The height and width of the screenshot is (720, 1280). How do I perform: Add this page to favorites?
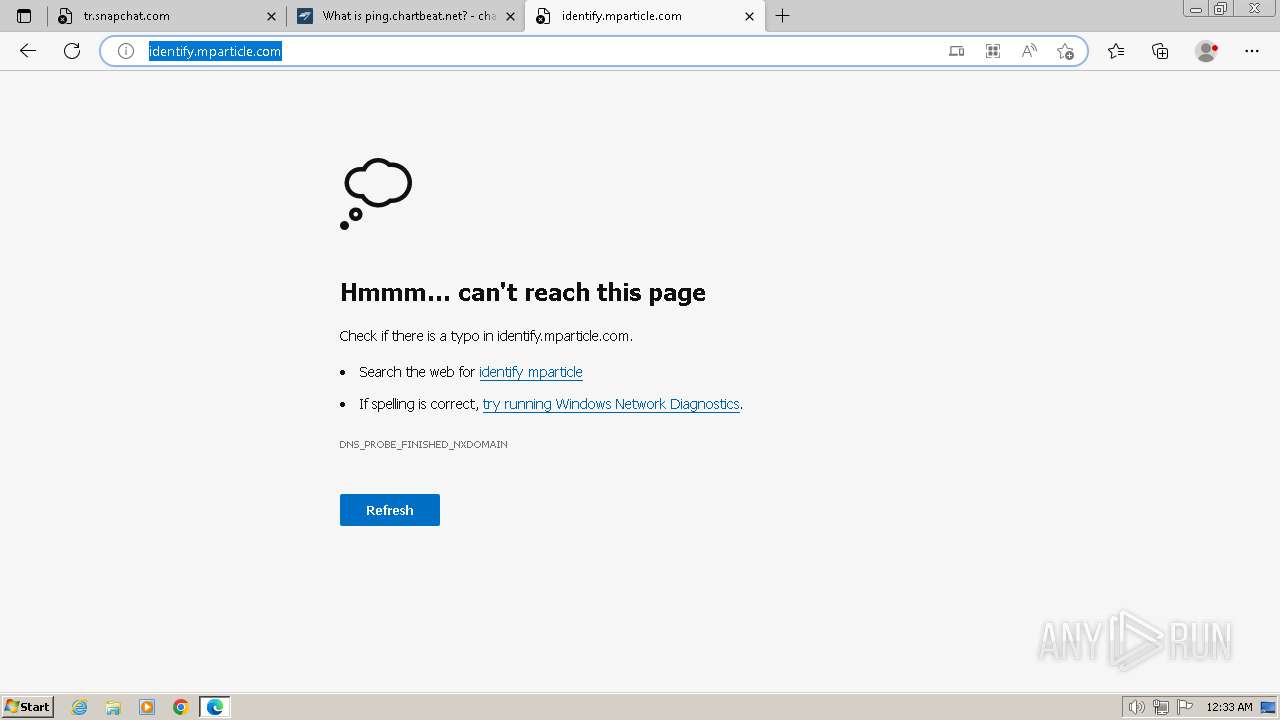click(x=1065, y=51)
